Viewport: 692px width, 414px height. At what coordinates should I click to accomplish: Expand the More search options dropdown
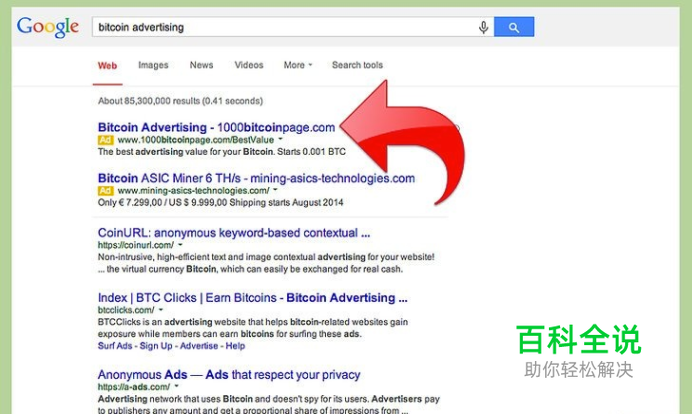point(298,65)
